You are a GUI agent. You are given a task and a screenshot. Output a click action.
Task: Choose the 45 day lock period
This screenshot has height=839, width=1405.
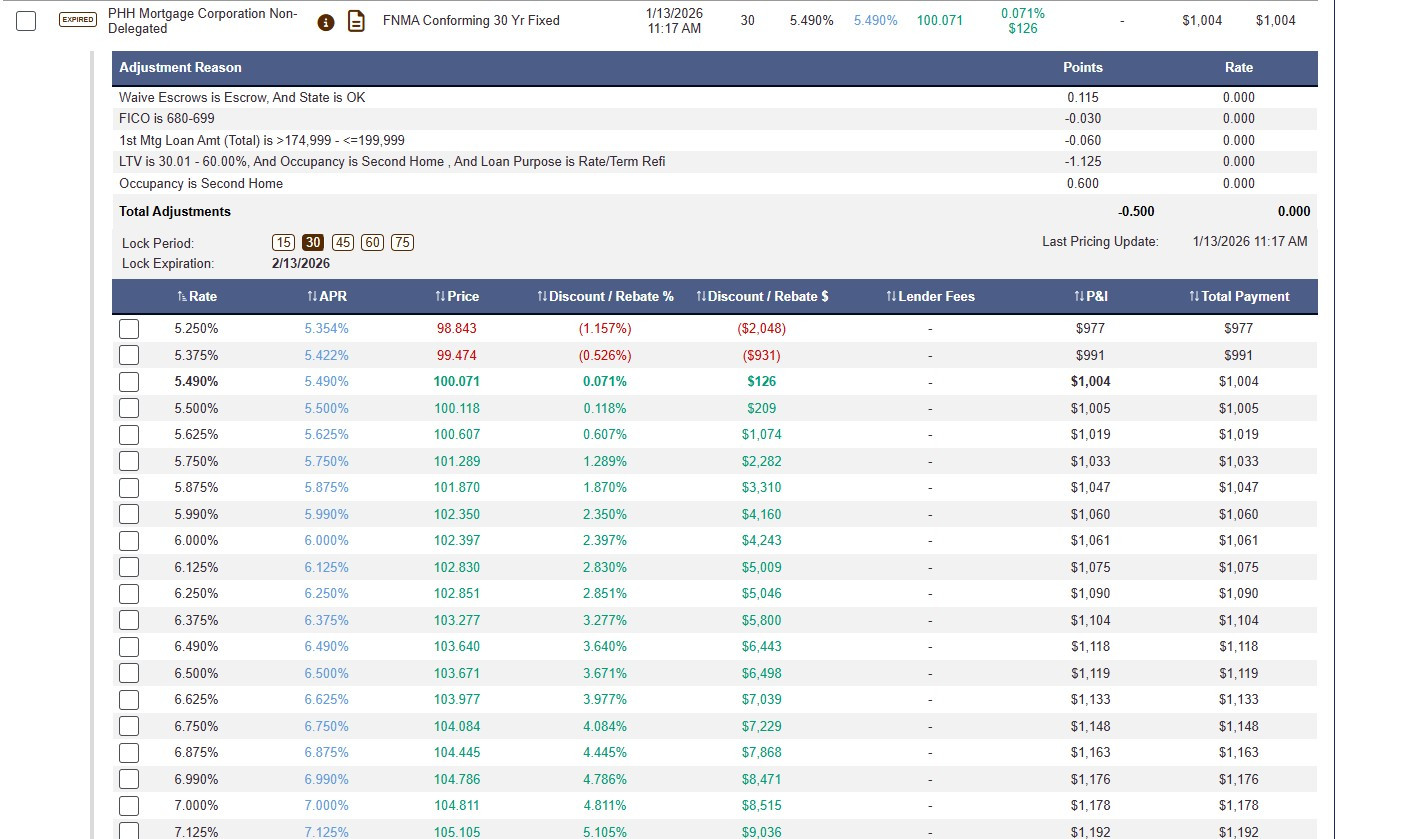click(x=343, y=242)
